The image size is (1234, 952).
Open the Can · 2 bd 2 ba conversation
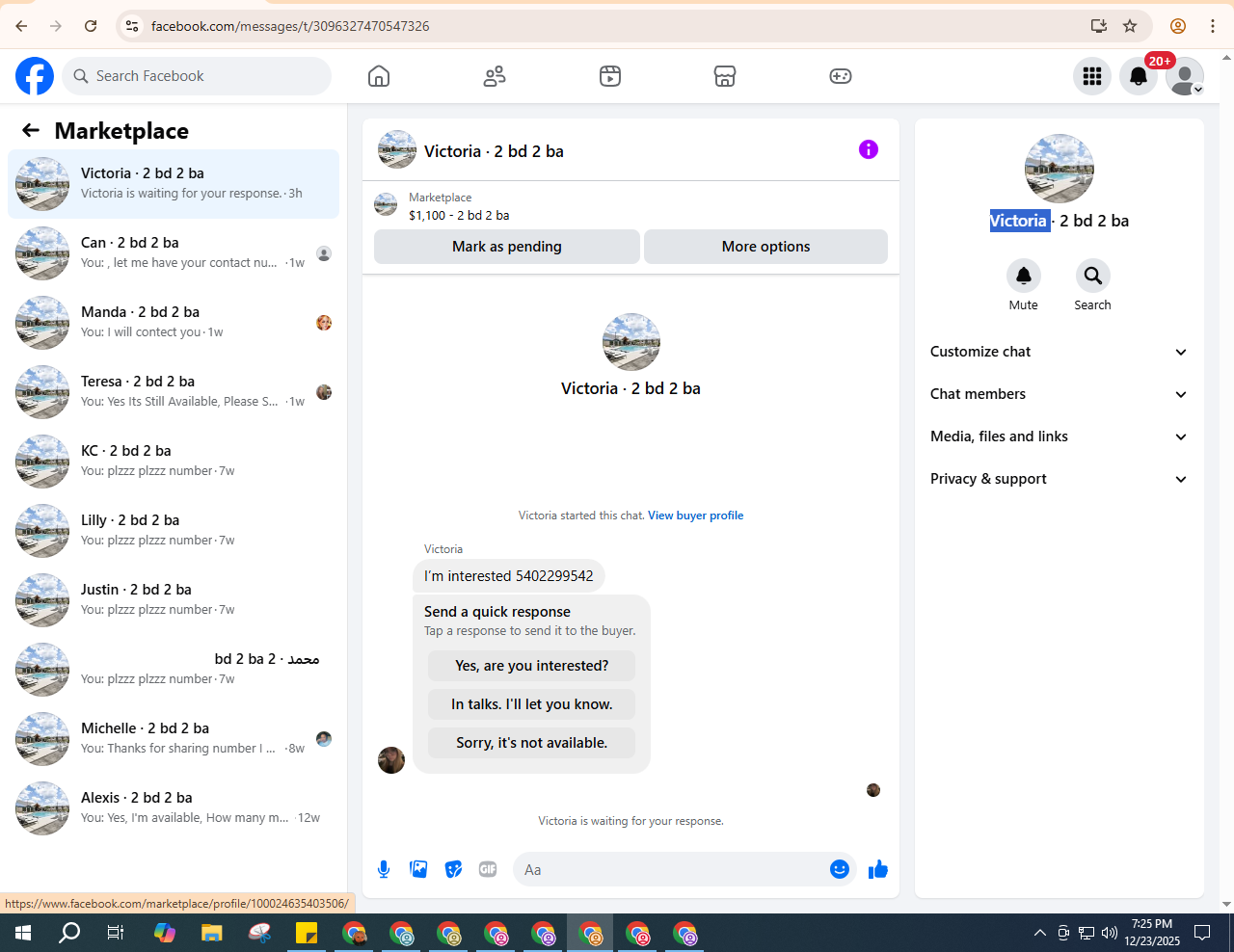coord(174,253)
